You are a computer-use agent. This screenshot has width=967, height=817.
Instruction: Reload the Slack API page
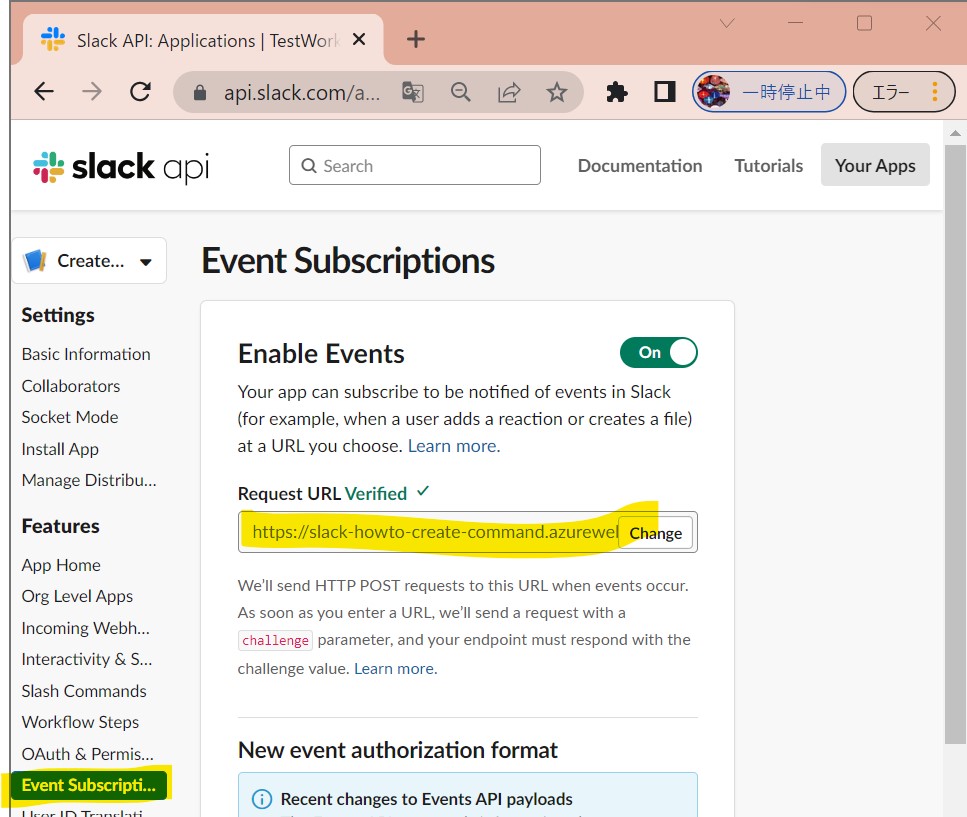click(x=141, y=92)
